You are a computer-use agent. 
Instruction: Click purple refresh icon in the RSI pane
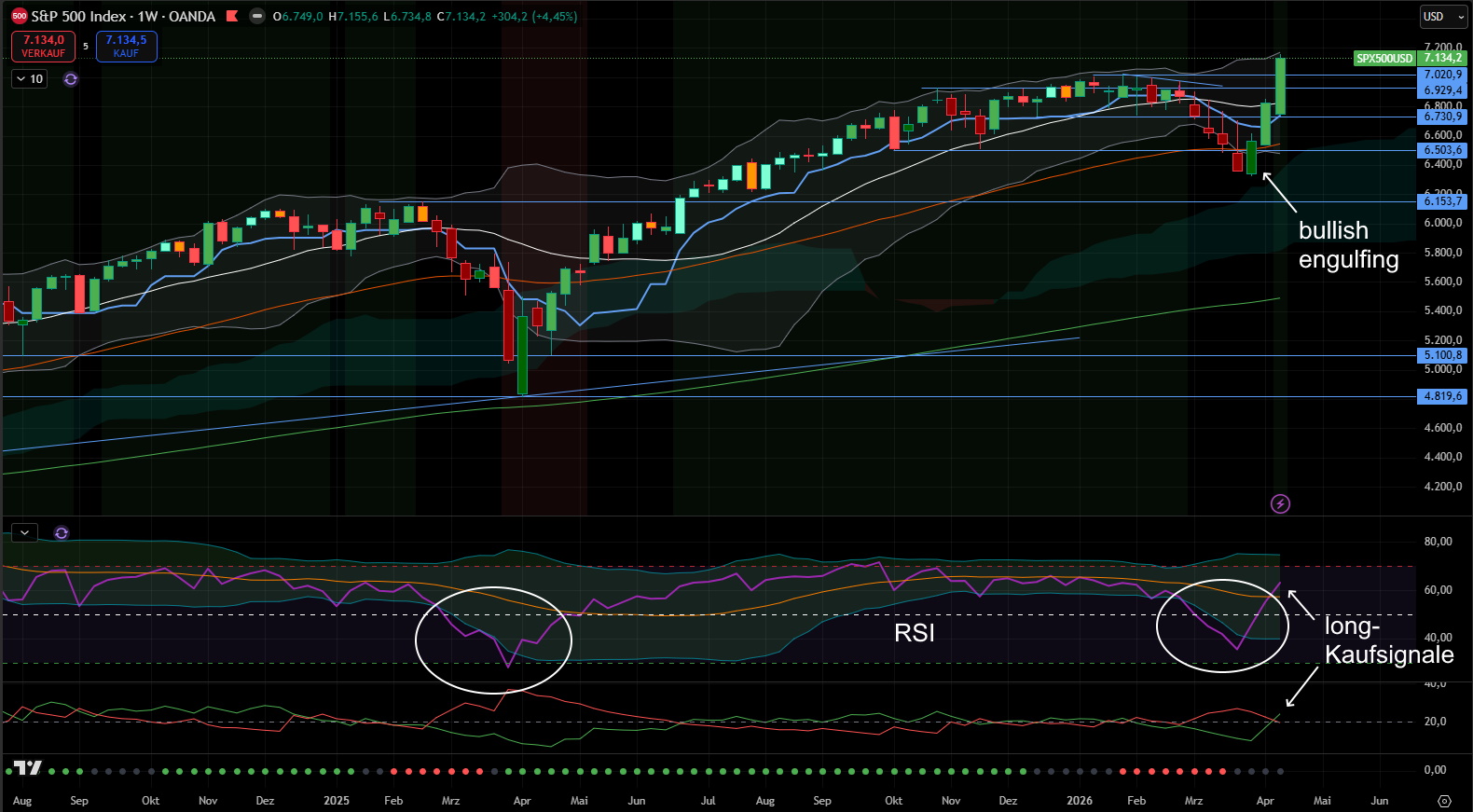point(62,533)
